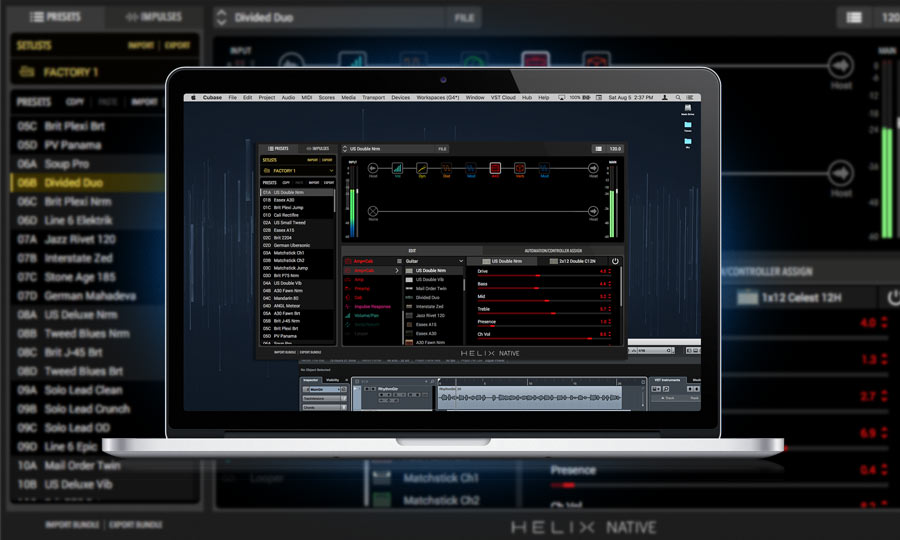Select the Impulse Response category
This screenshot has width=900, height=540.
[371, 306]
